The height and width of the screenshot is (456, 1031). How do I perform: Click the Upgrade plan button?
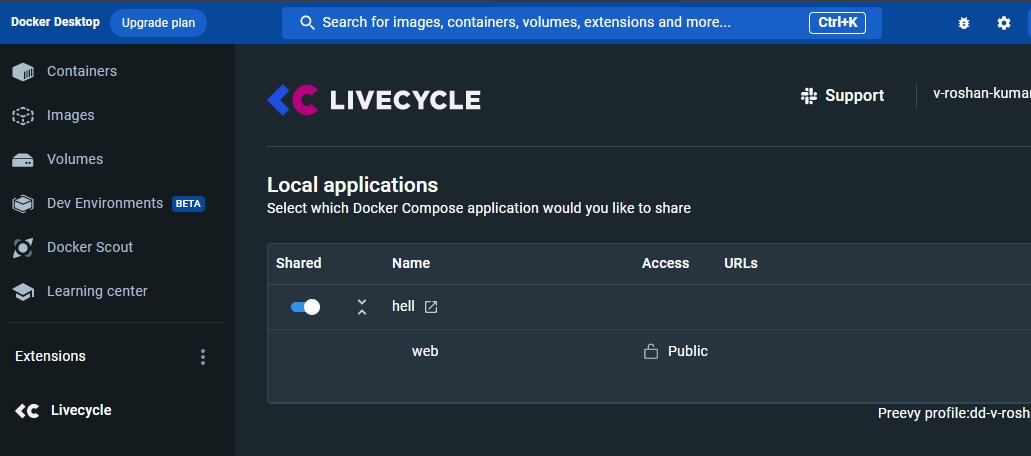tap(158, 23)
